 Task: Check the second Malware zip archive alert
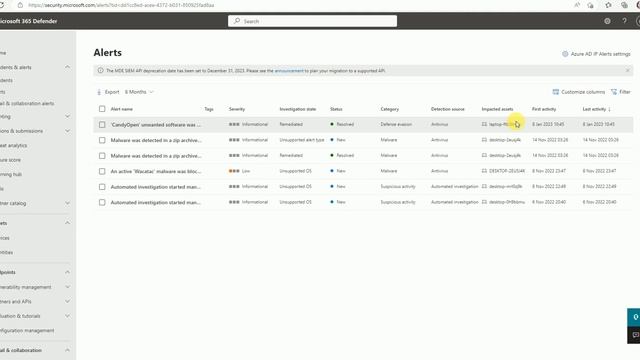(x=102, y=156)
